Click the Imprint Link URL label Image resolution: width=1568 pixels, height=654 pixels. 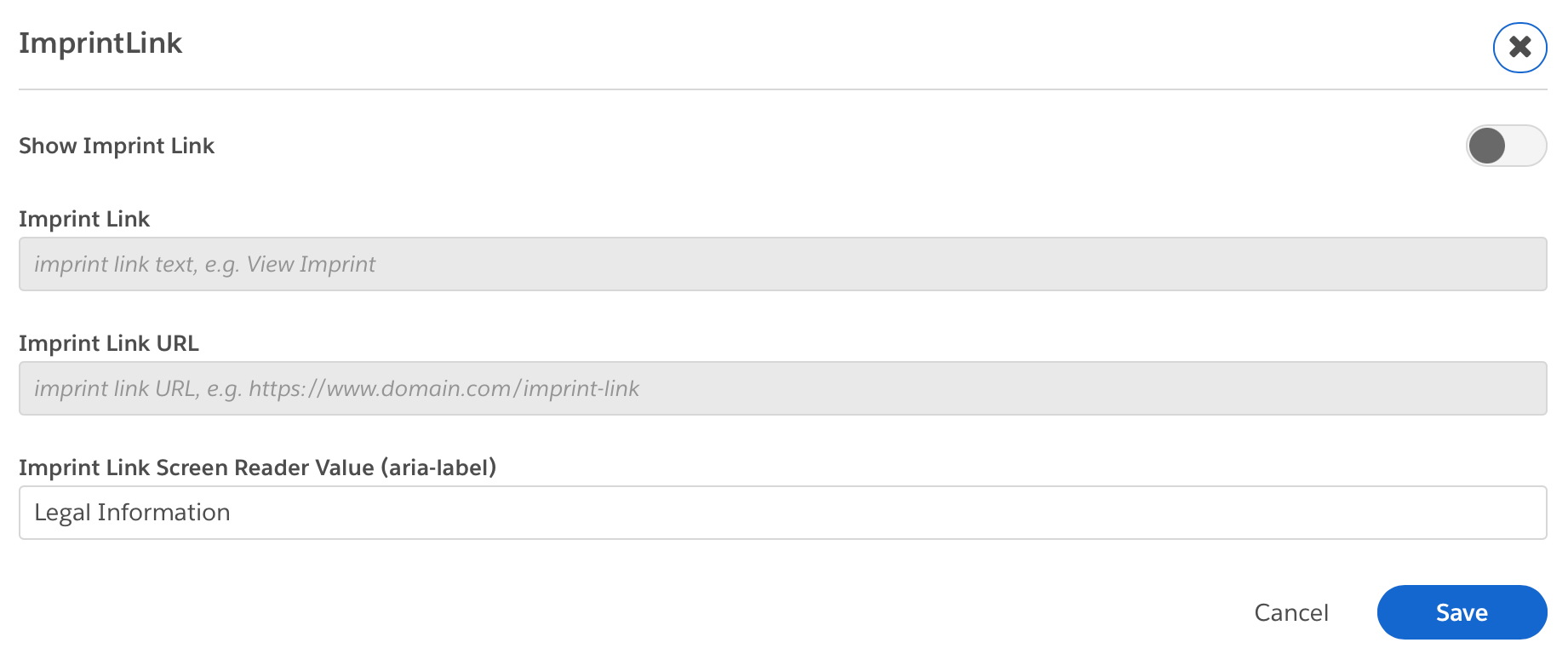[x=109, y=343]
